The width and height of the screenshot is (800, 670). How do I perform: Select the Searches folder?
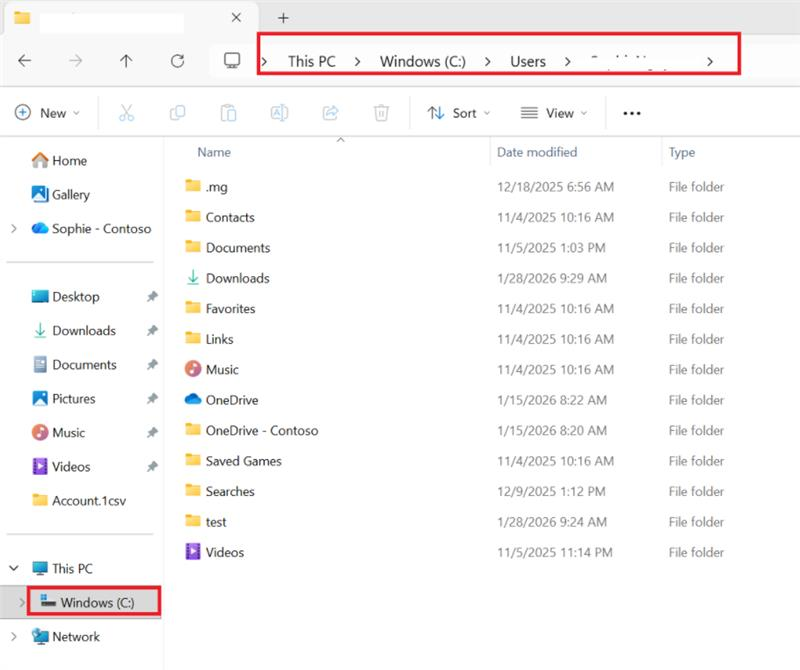[x=219, y=491]
